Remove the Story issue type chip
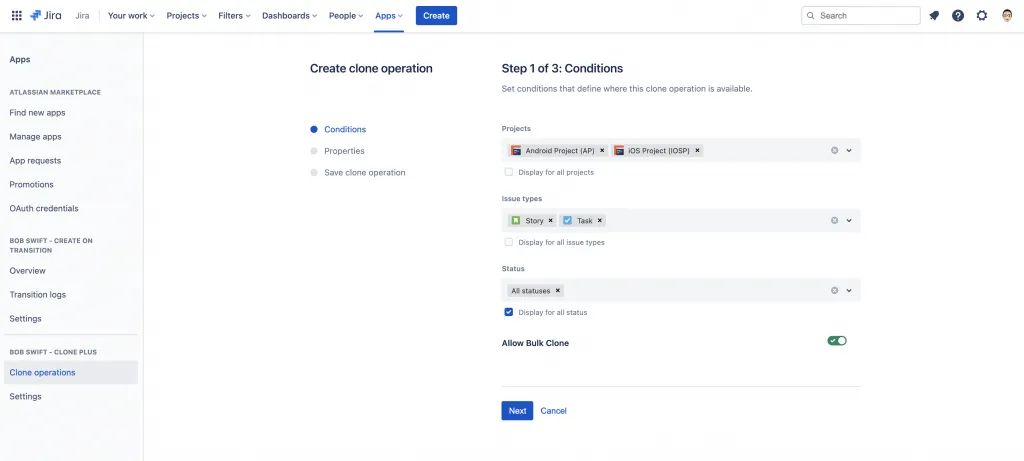Viewport: 1024px width, 461px height. (551, 221)
